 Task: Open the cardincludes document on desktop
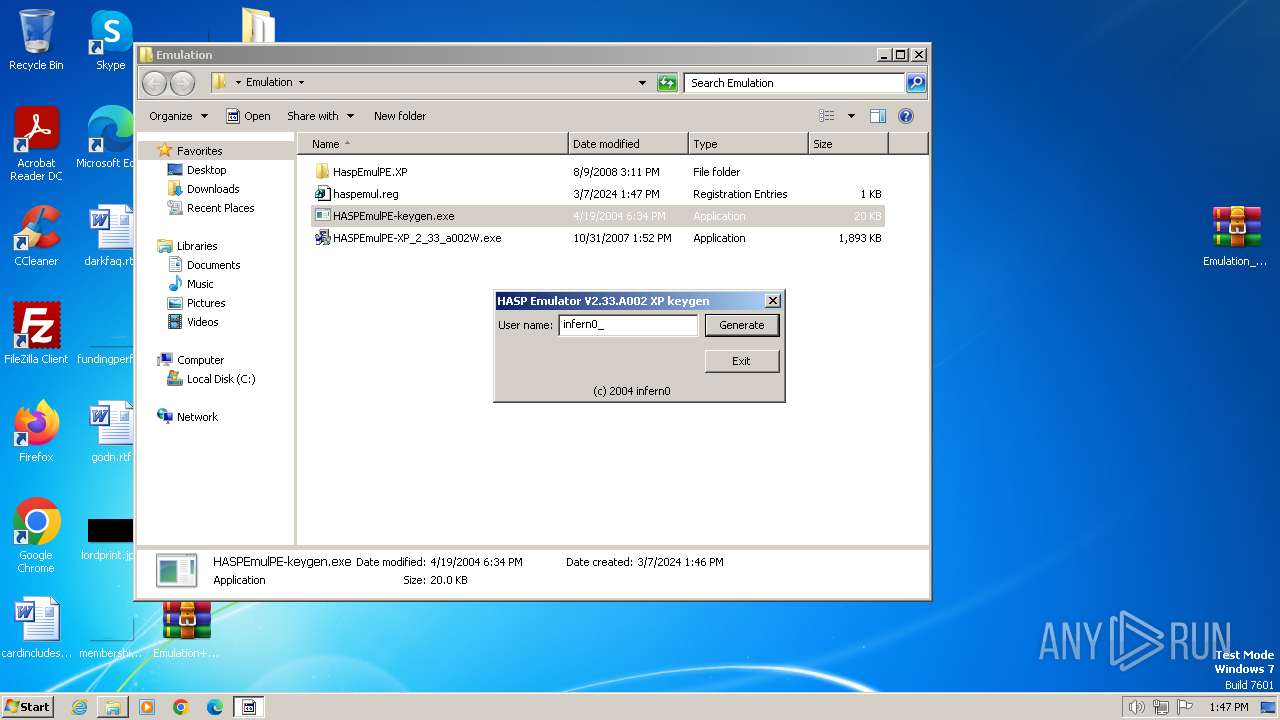[x=36, y=628]
